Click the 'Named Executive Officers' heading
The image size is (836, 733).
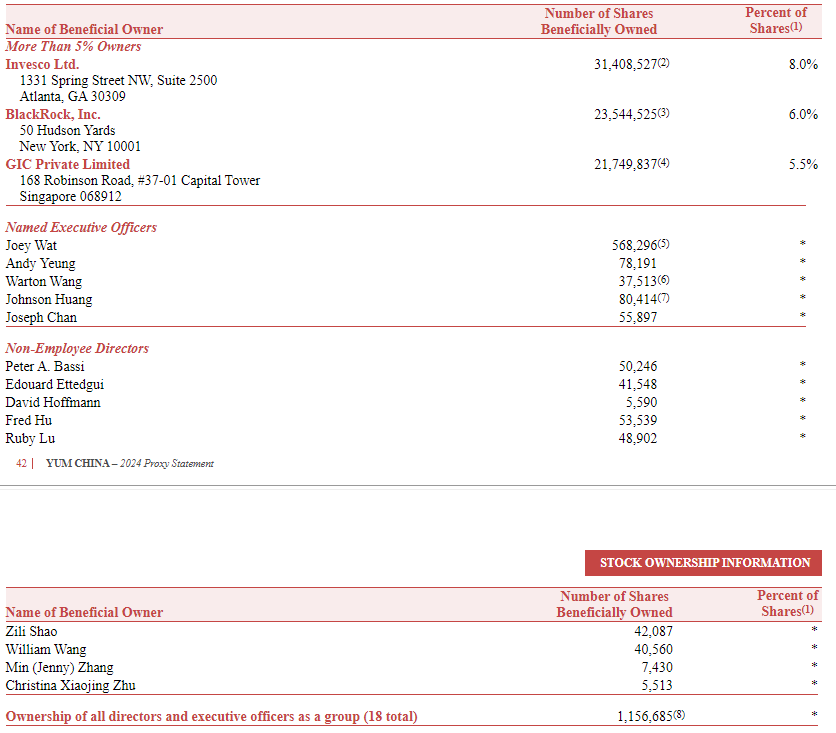(x=81, y=228)
